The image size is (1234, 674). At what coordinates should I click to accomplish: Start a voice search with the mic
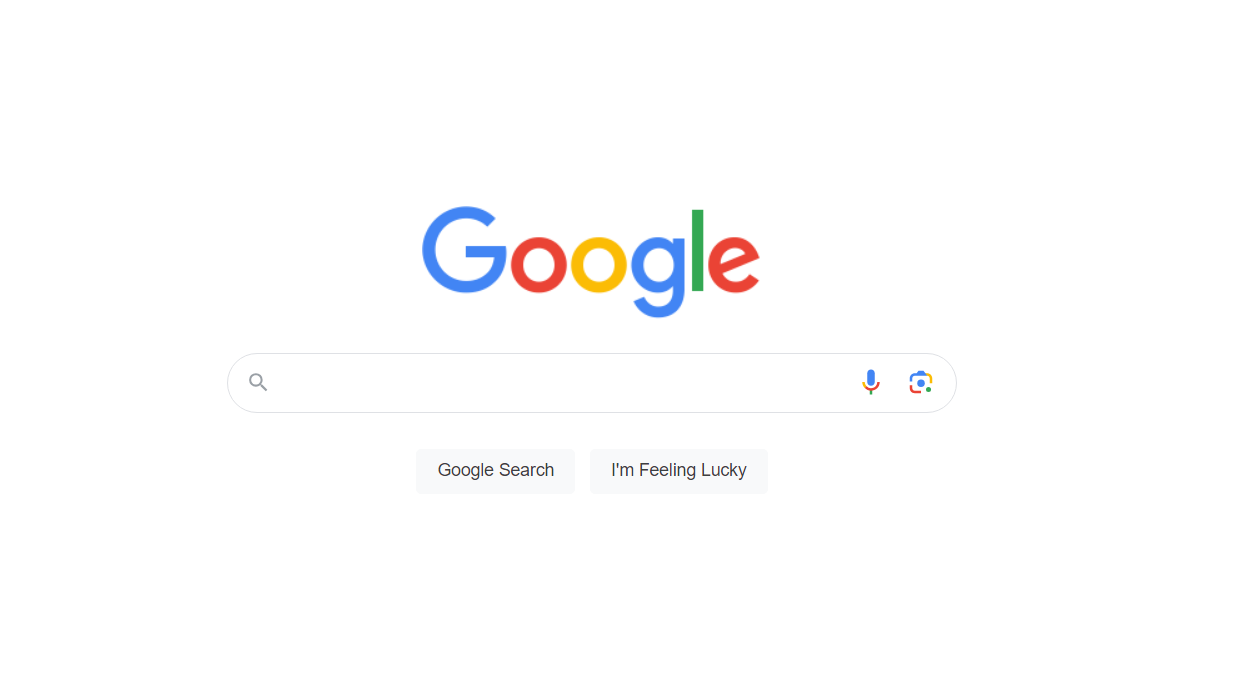pos(871,382)
